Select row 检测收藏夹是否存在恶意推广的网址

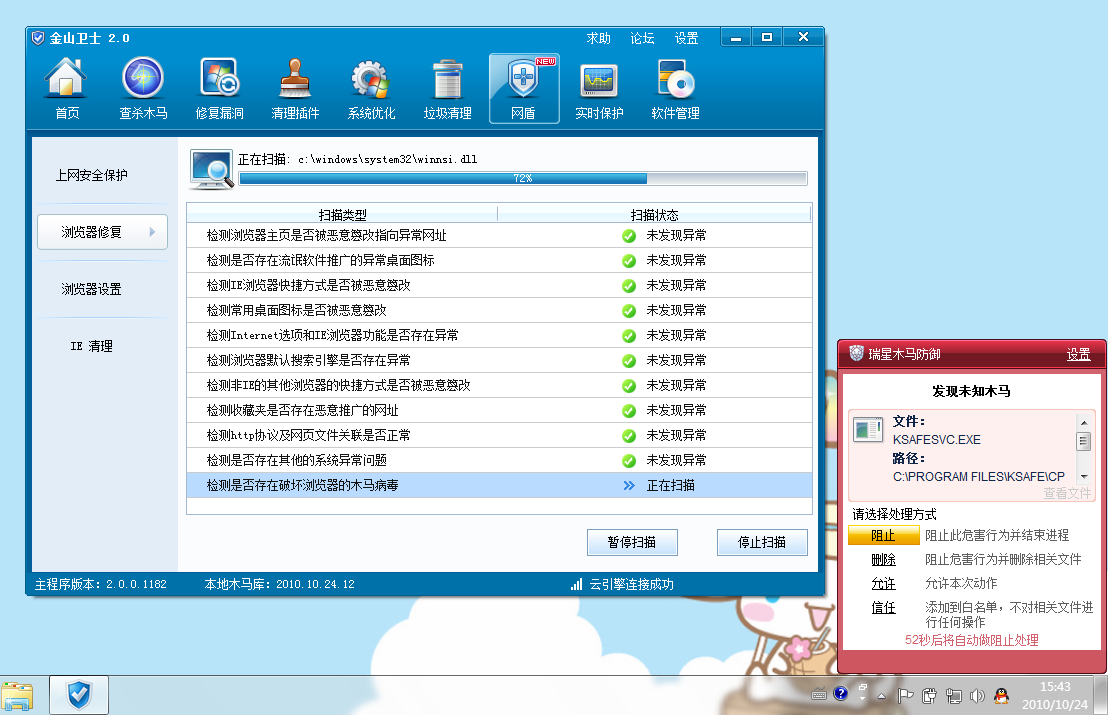(499, 410)
